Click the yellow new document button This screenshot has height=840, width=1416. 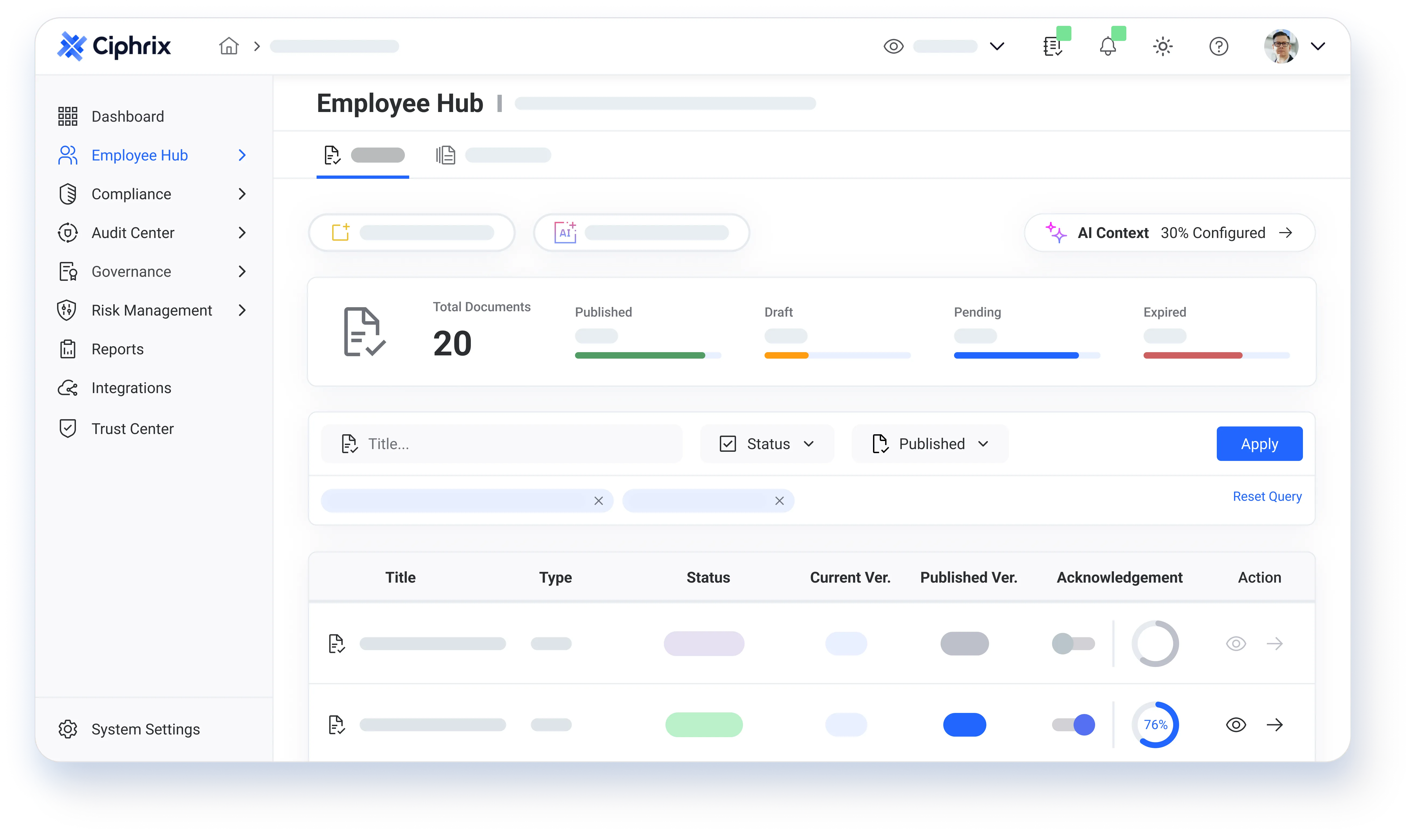click(411, 233)
